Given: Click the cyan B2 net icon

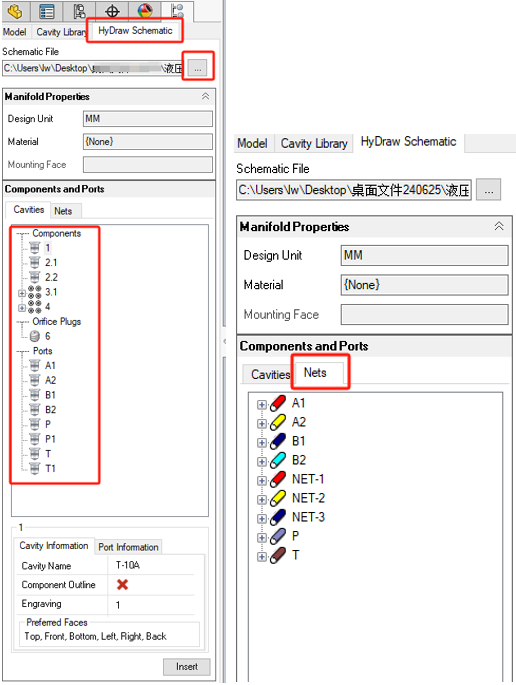Looking at the screenshot, I should tap(278, 460).
